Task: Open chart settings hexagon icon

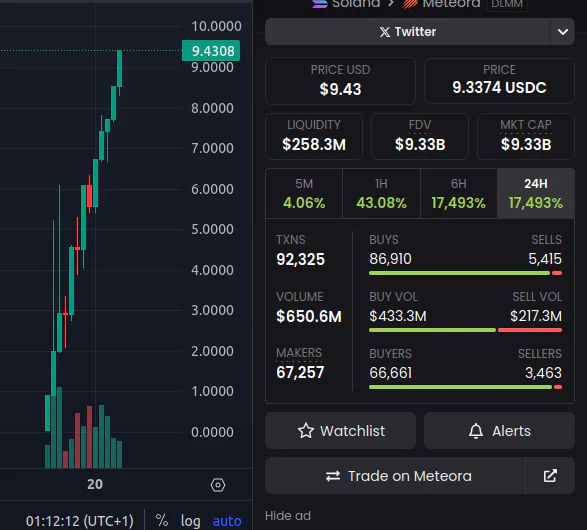Action: [218, 485]
